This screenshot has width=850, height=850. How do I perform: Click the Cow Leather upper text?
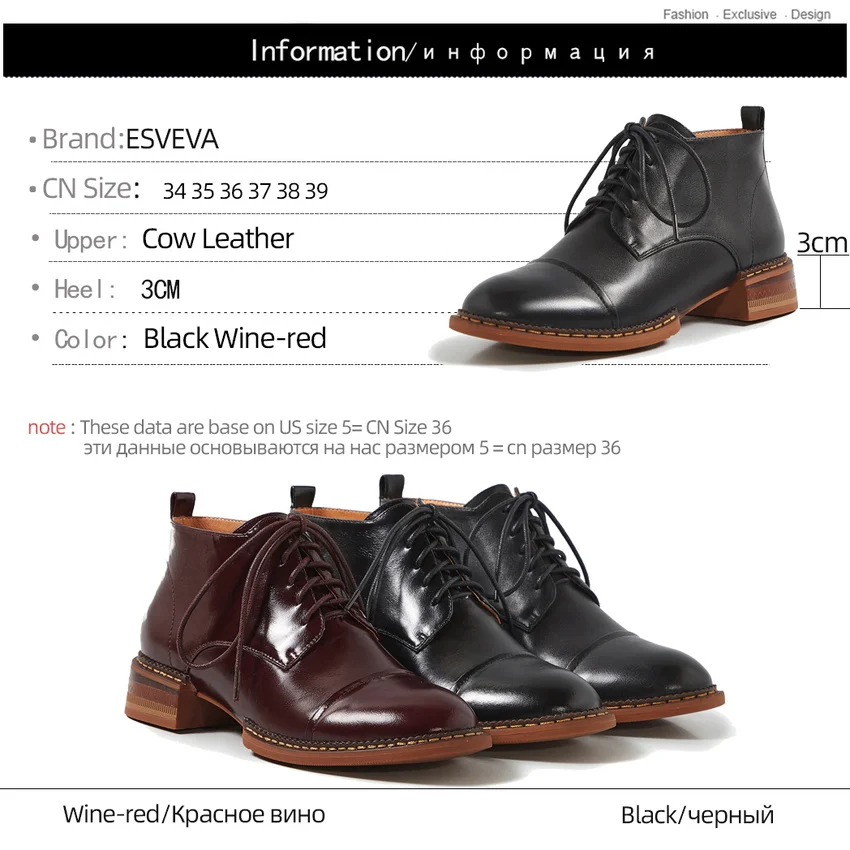217,239
